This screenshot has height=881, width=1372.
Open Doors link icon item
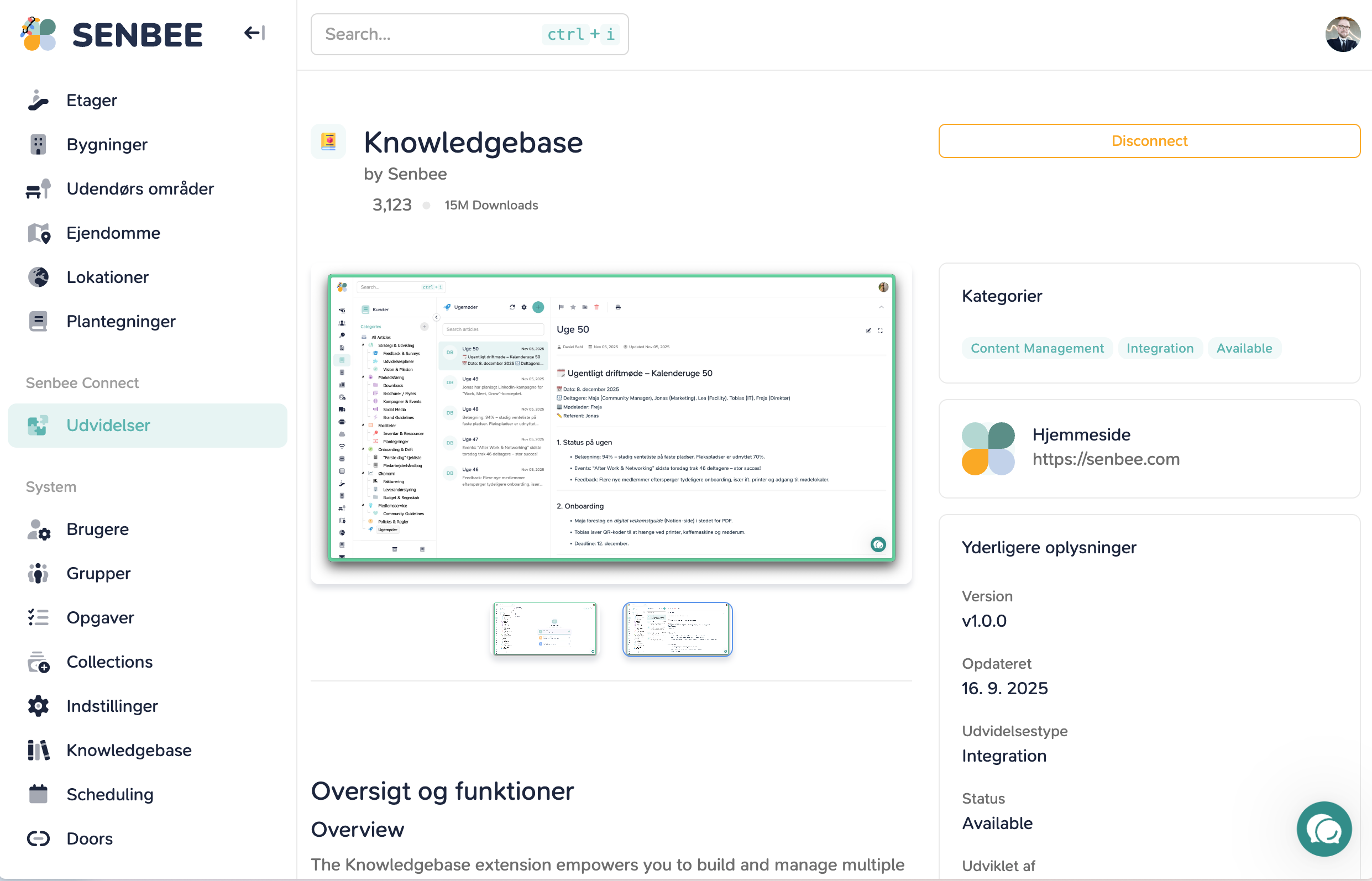(x=38, y=838)
